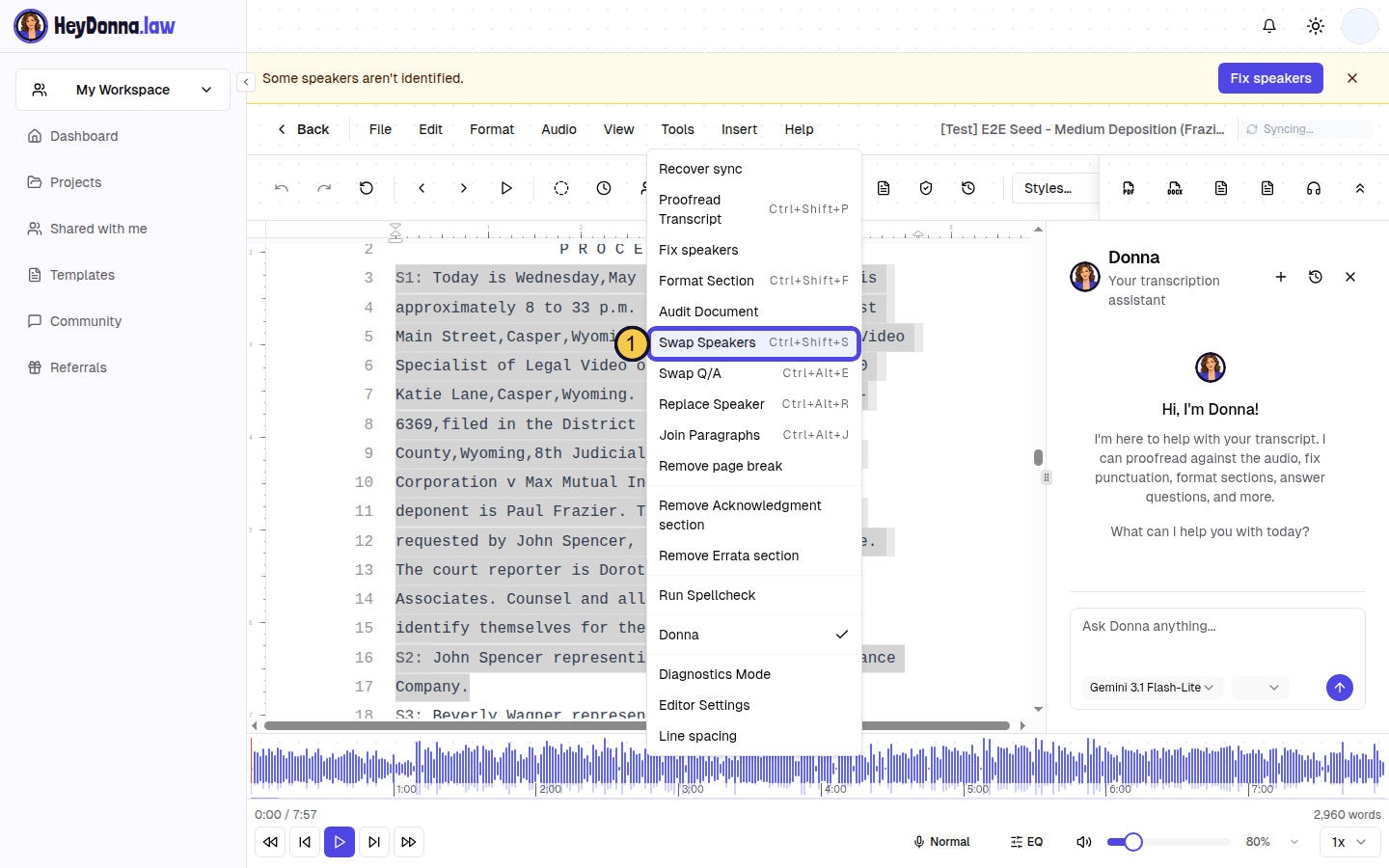Select Swap Speakers menu entry
Screen dimensions: 1389x868
click(753, 342)
